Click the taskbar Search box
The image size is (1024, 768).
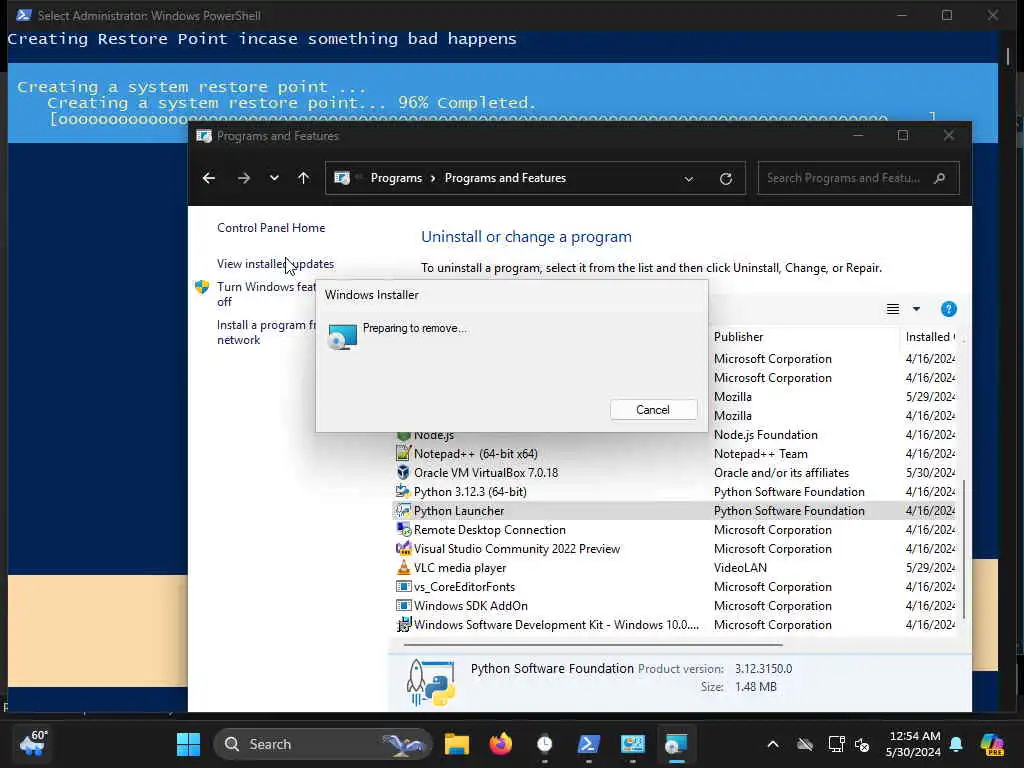323,744
